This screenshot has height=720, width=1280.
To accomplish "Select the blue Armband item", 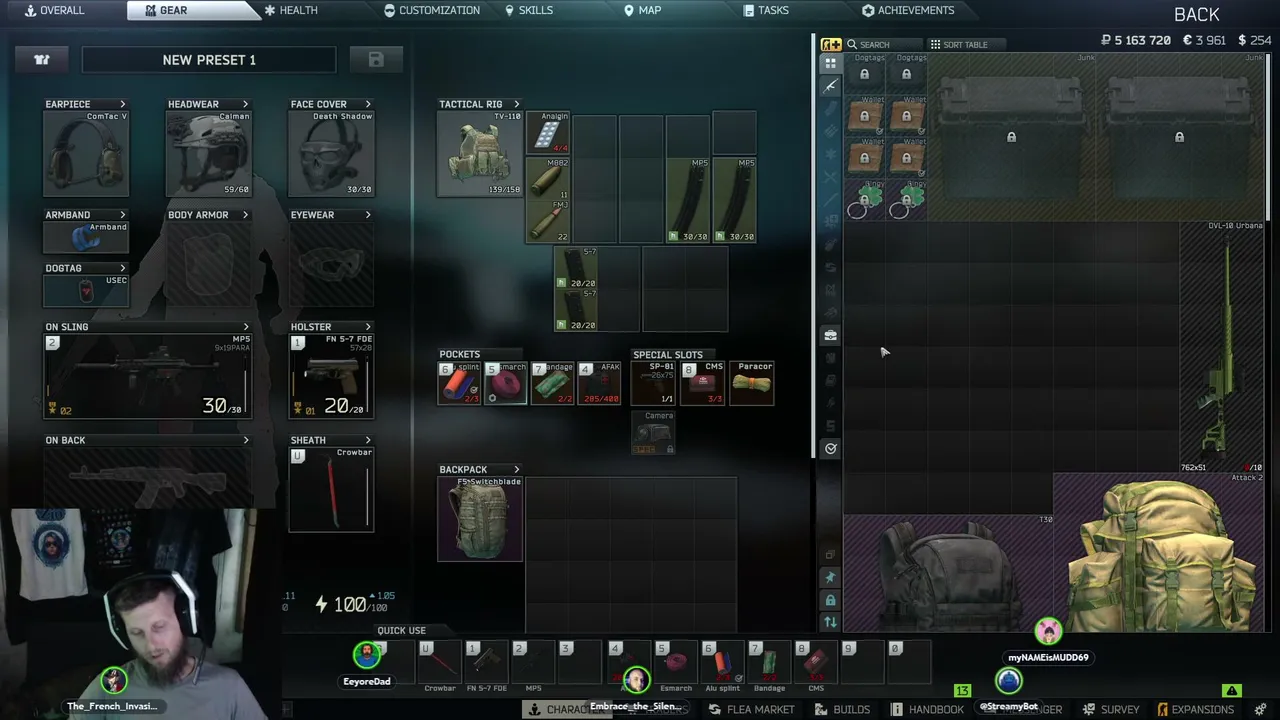I will point(87,237).
